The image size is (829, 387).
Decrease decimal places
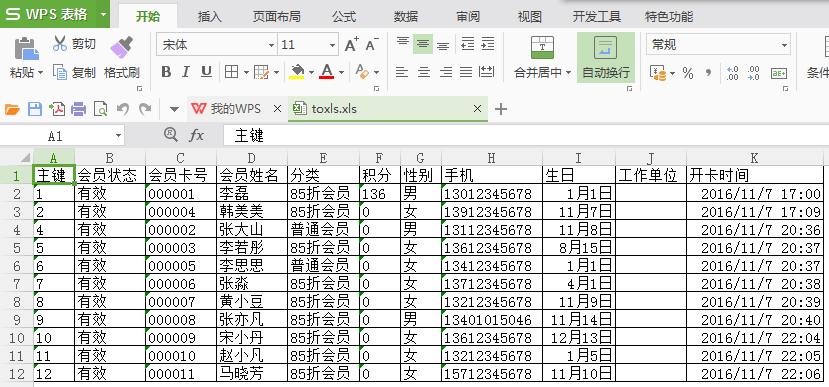click(x=753, y=73)
